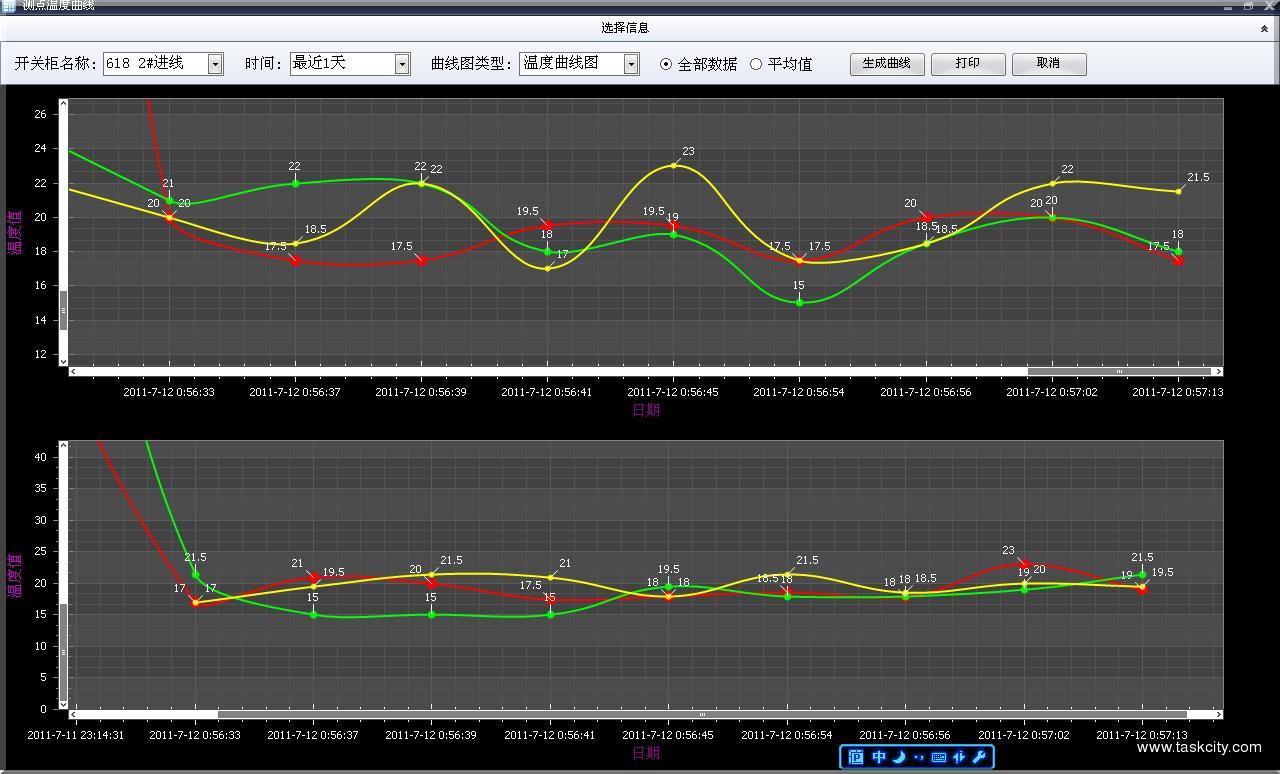The image size is (1280, 774).
Task: Click the bottom chart's horizontal scrollbar left arrow
Action: point(74,715)
